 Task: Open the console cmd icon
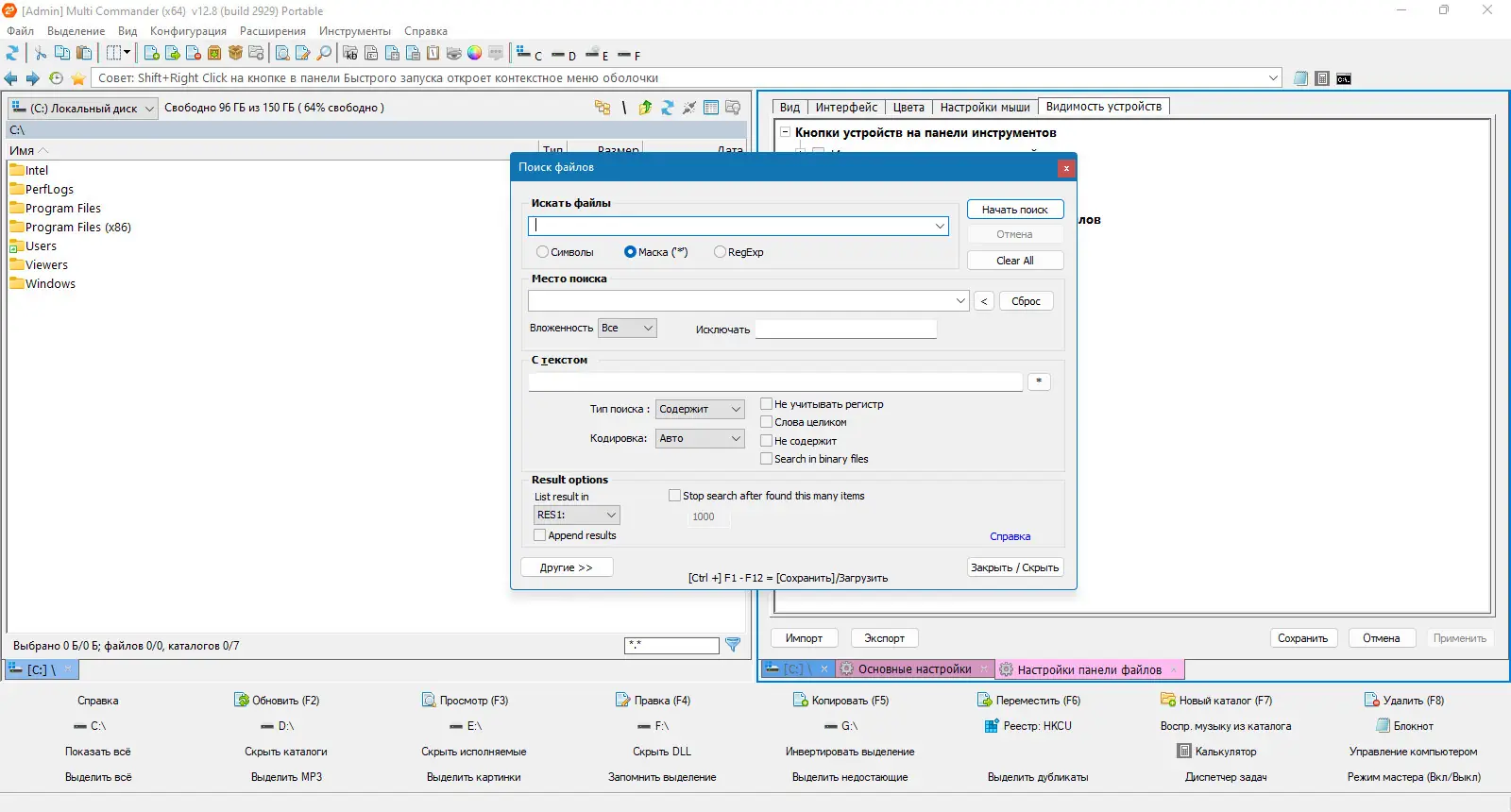[x=1344, y=78]
